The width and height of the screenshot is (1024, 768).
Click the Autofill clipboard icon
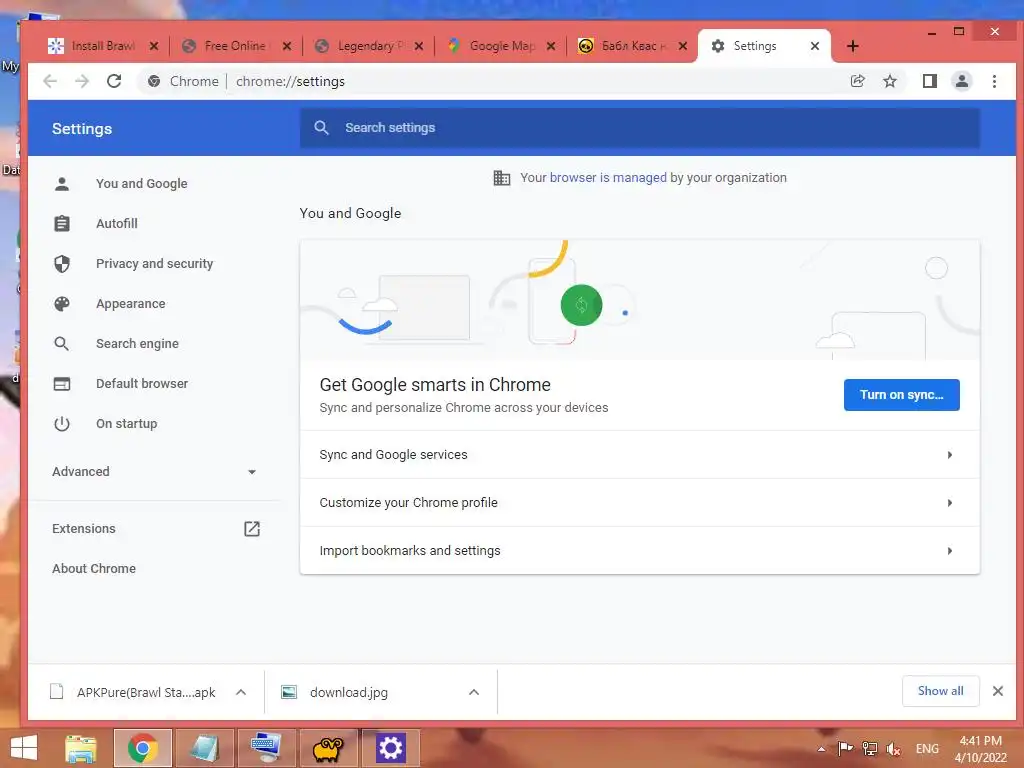coord(62,223)
